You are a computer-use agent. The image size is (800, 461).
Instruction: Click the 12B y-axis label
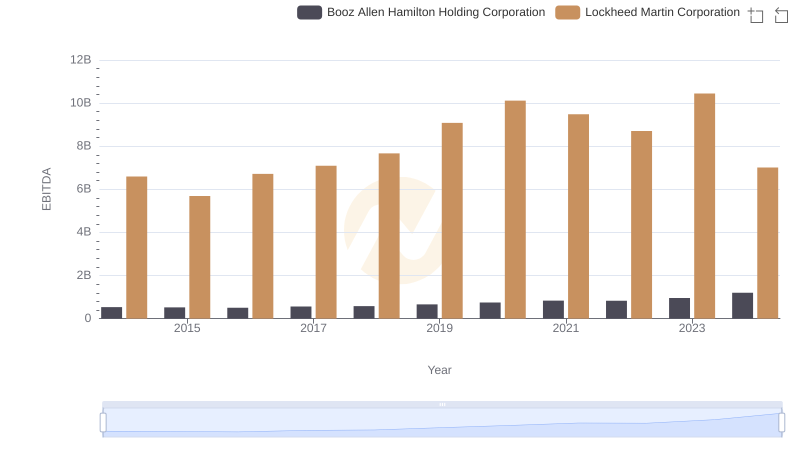tap(81, 60)
